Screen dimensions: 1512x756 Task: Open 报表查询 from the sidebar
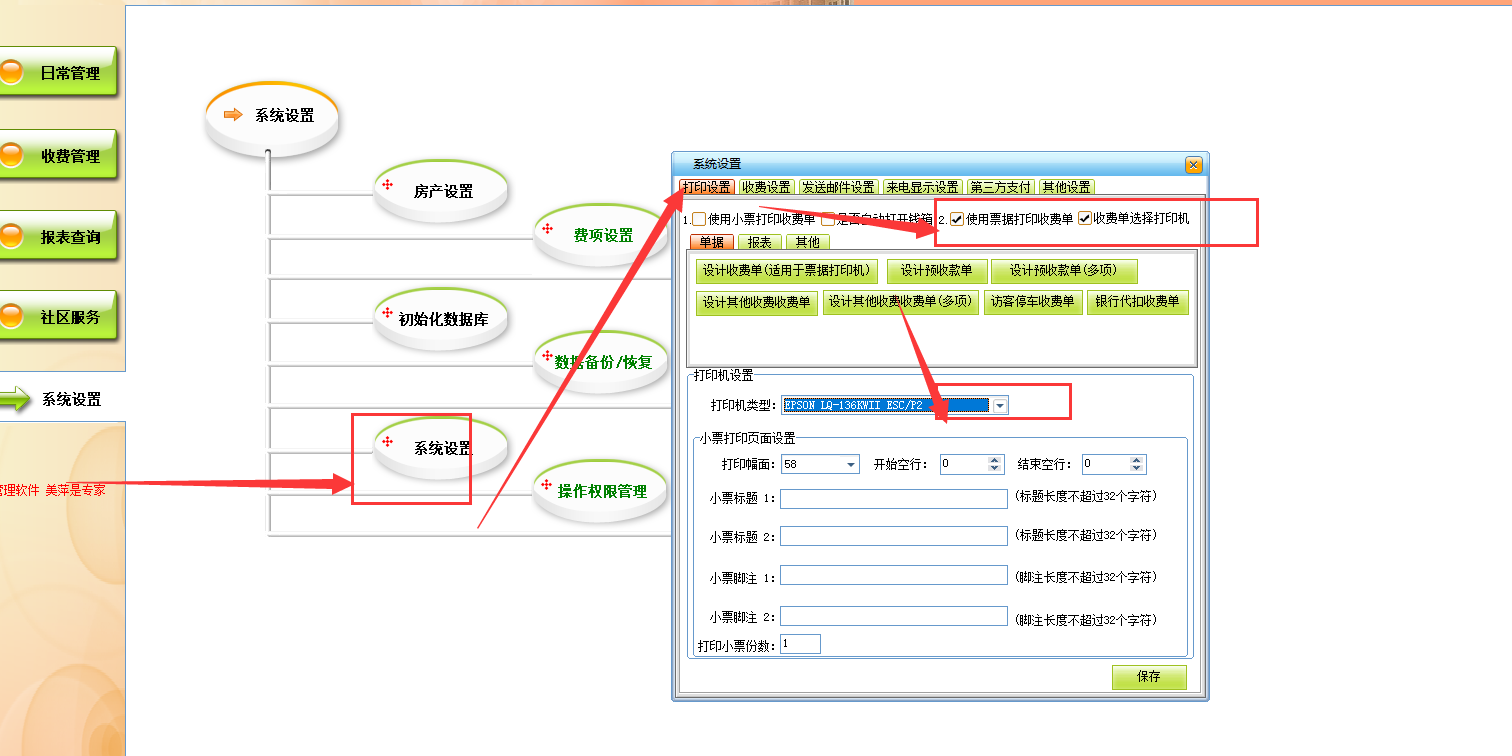(60, 237)
